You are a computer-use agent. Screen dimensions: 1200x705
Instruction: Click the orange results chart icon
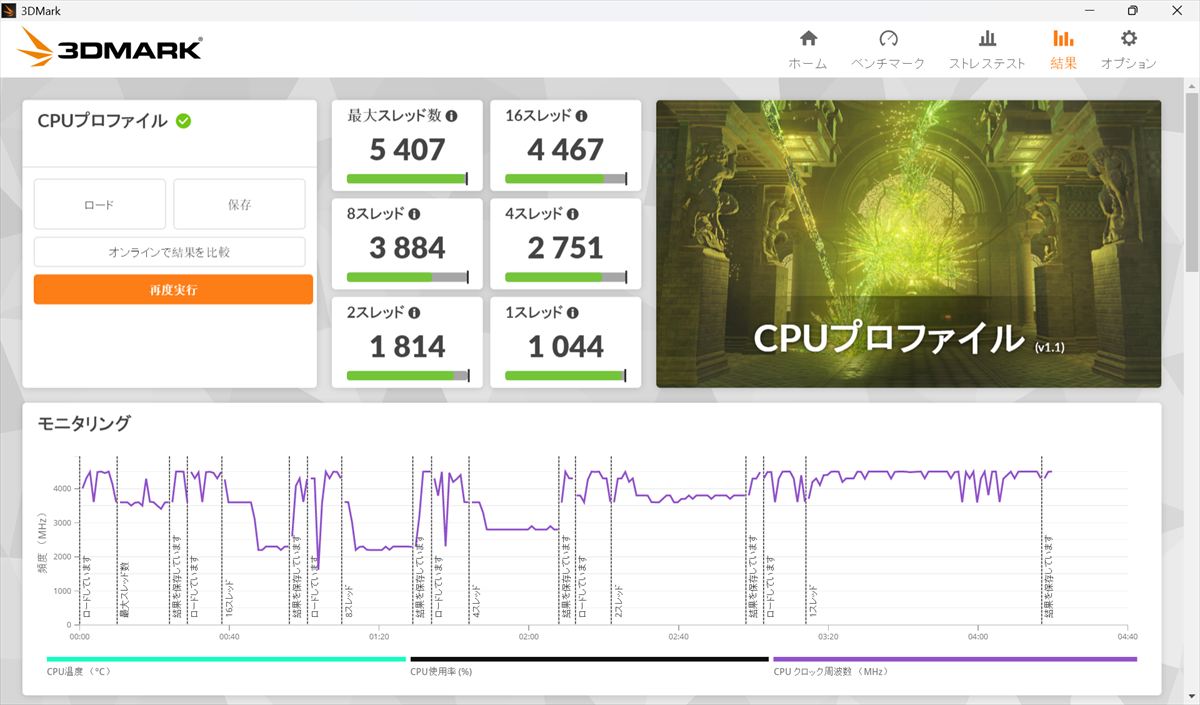1063,38
